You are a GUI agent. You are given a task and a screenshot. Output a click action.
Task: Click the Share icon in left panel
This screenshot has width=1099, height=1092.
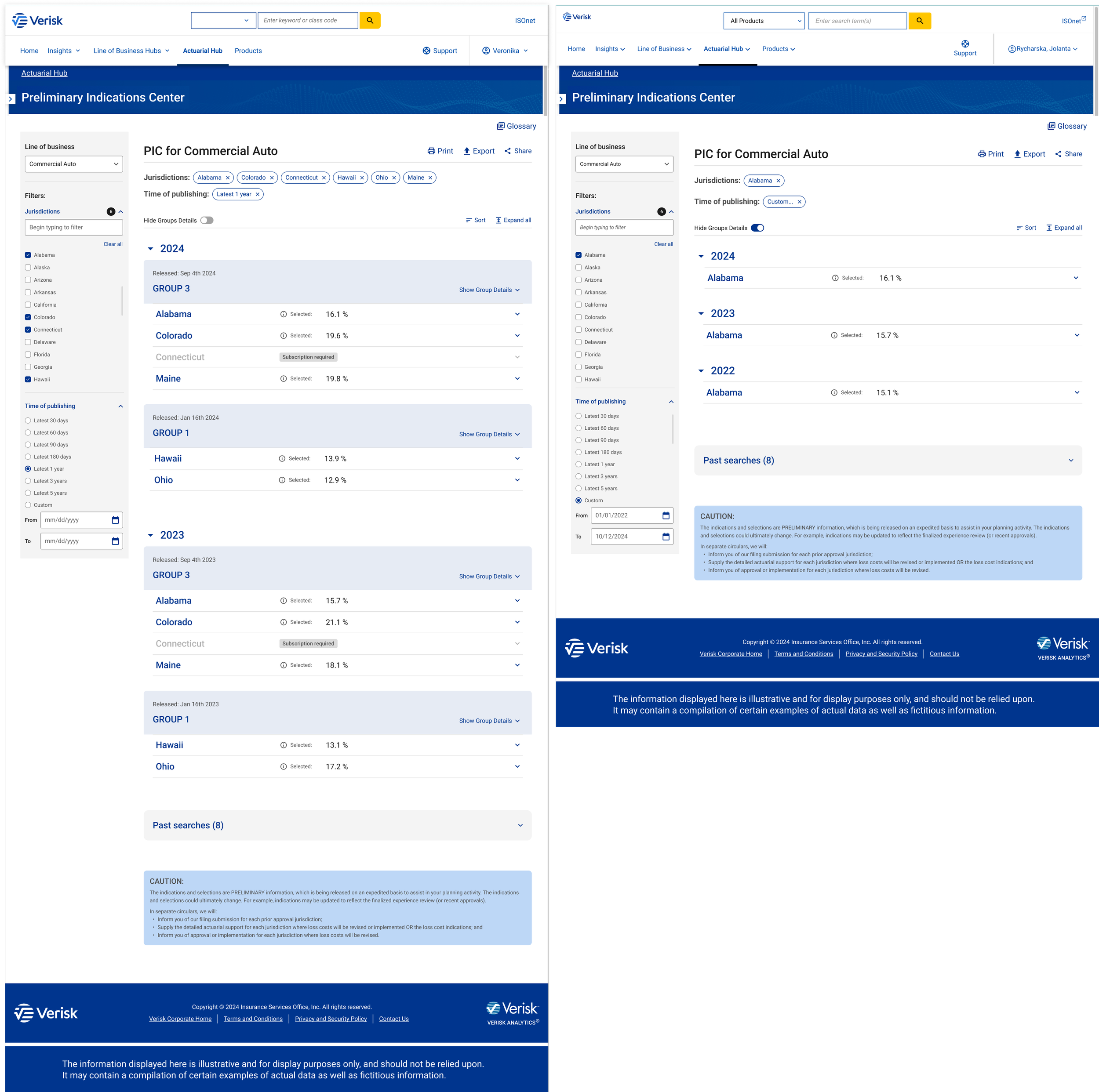pyautogui.click(x=507, y=151)
